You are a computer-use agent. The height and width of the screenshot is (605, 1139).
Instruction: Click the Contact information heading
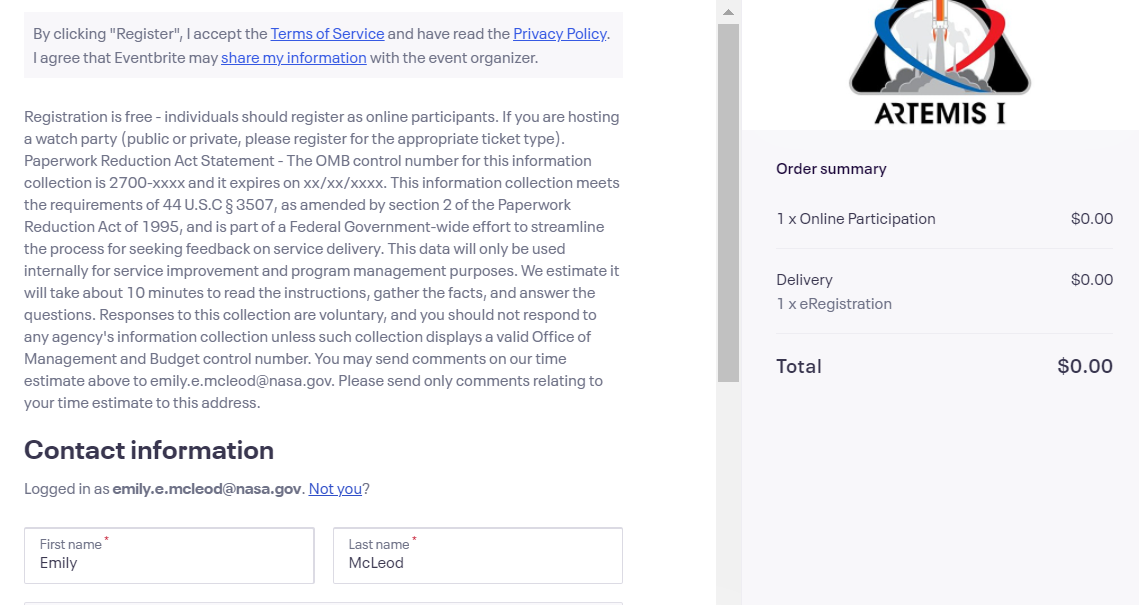149,450
